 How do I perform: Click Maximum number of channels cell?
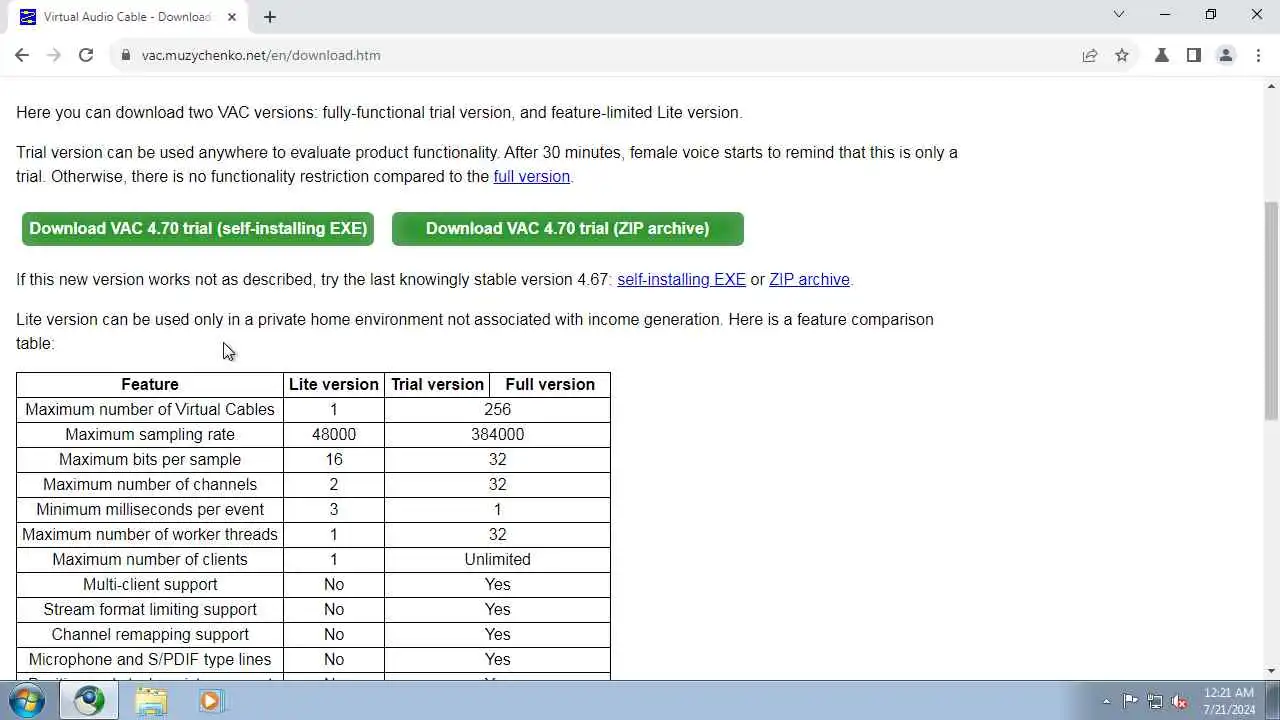pos(150,484)
